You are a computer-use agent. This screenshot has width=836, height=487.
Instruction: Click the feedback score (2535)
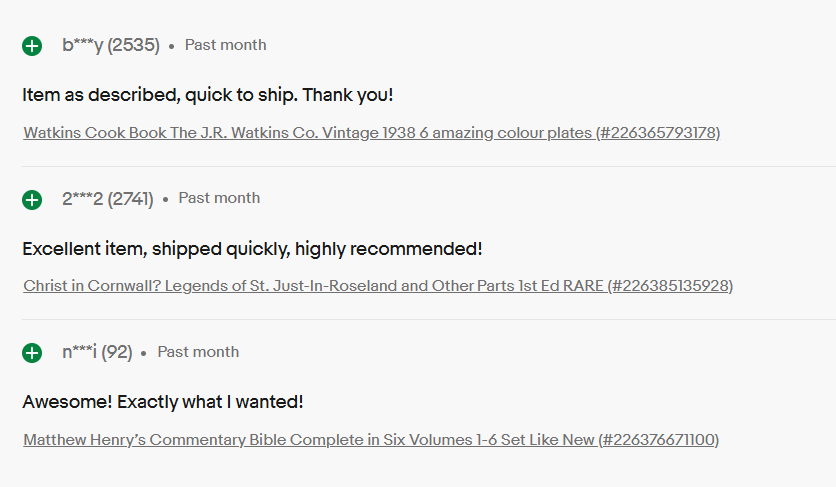134,45
